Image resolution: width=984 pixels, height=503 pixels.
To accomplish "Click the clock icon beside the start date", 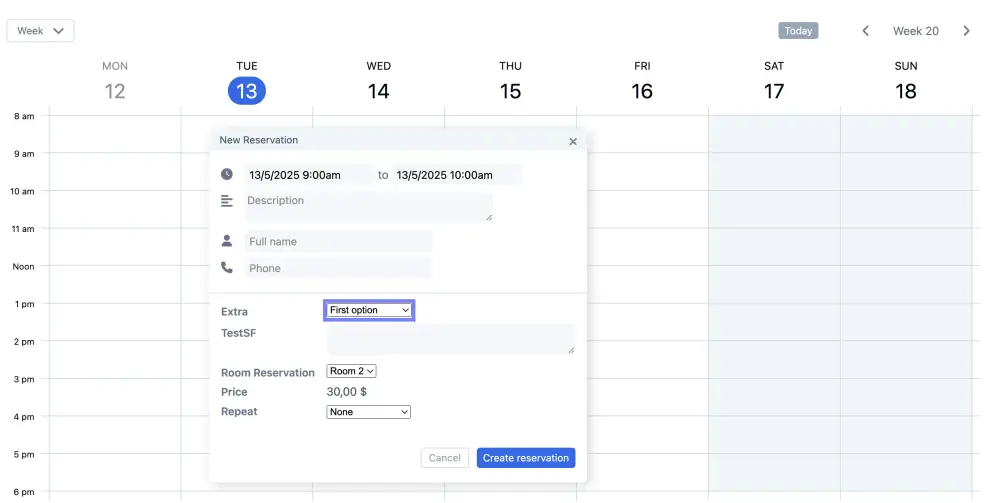I will click(x=227, y=174).
